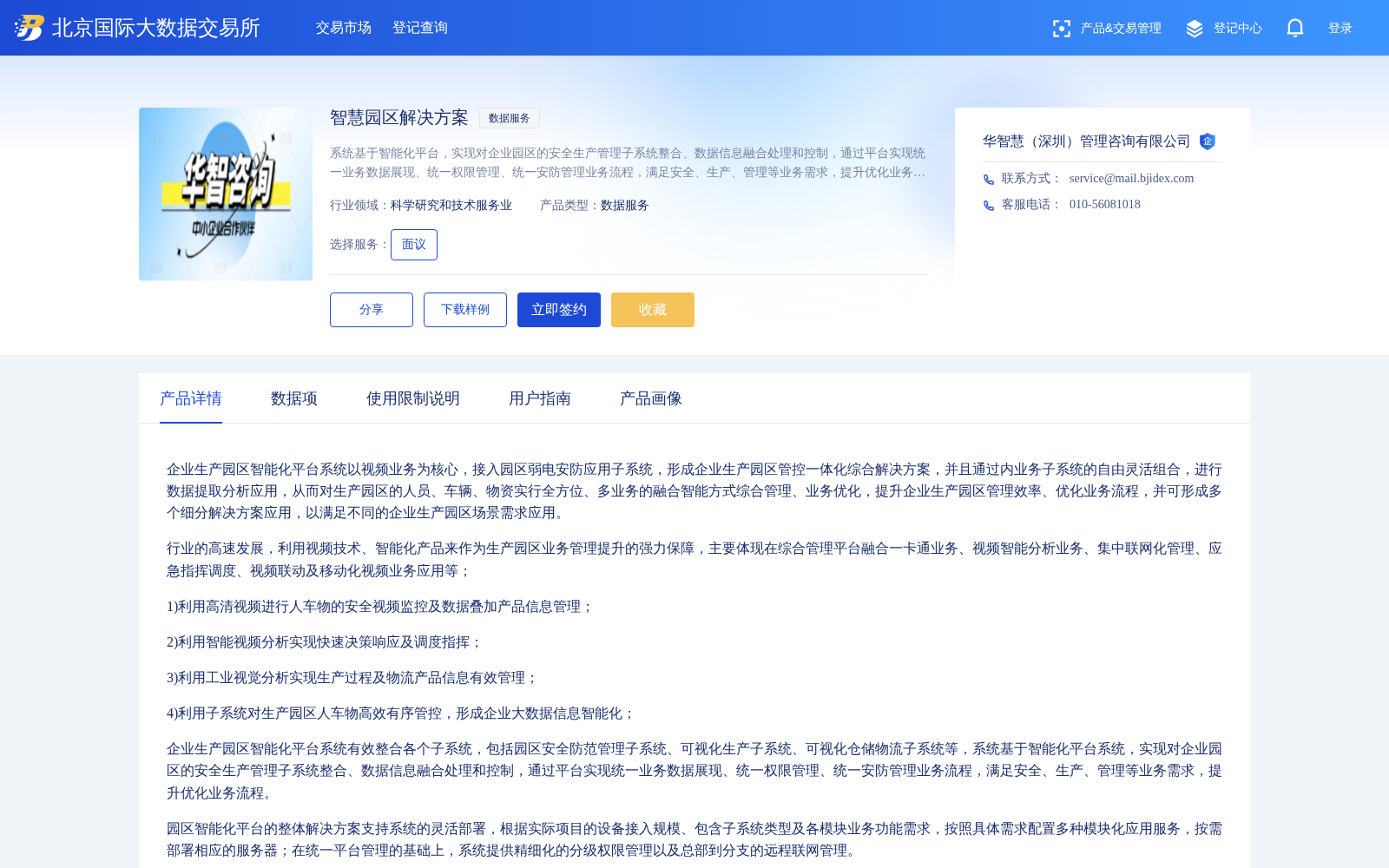Click the 产品&交易管理 scan icon

tap(1061, 29)
